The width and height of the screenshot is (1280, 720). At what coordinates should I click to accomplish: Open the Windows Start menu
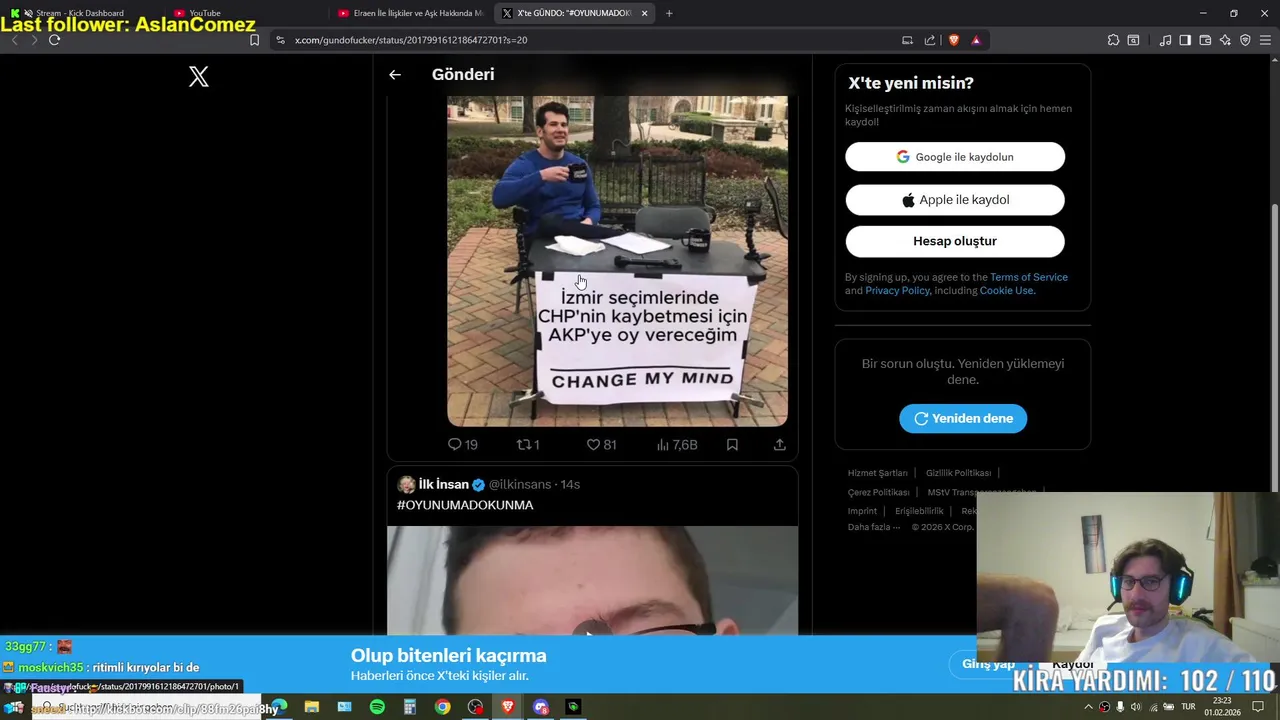click(x=14, y=707)
